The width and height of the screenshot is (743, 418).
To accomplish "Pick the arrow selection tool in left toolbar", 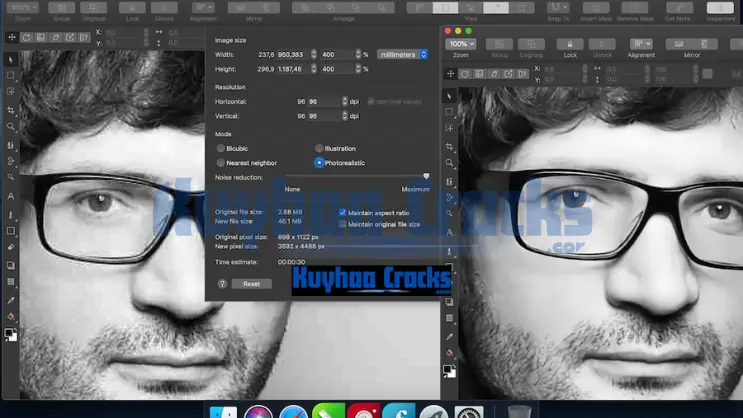I will pos(11,60).
